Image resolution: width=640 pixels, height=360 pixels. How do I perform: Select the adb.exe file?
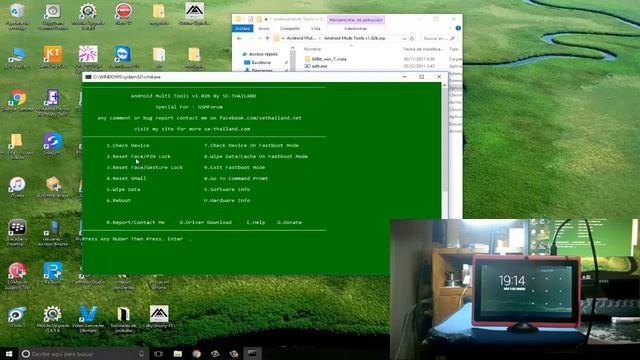(316, 66)
